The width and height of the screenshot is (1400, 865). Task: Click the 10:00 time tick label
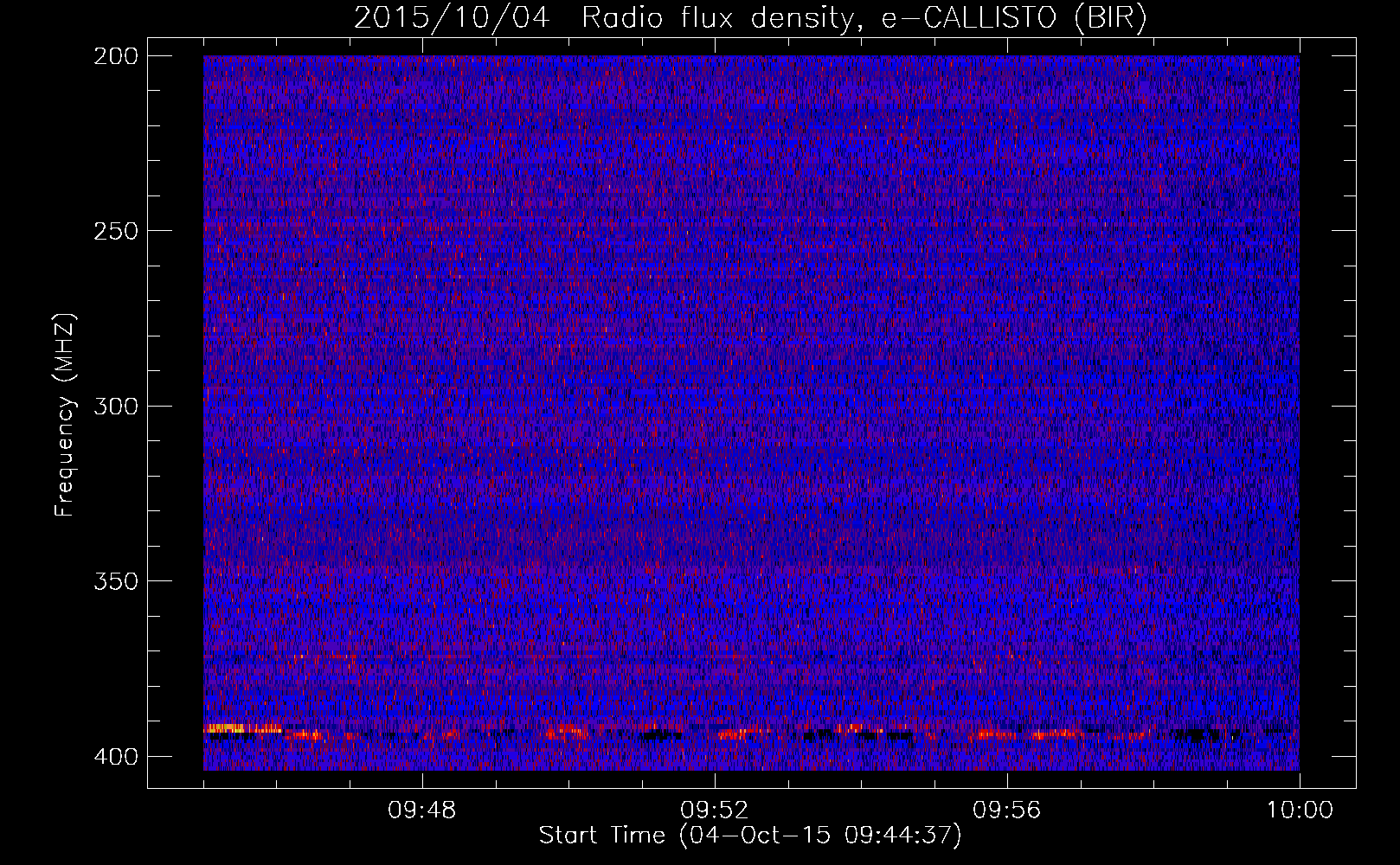[1300, 811]
